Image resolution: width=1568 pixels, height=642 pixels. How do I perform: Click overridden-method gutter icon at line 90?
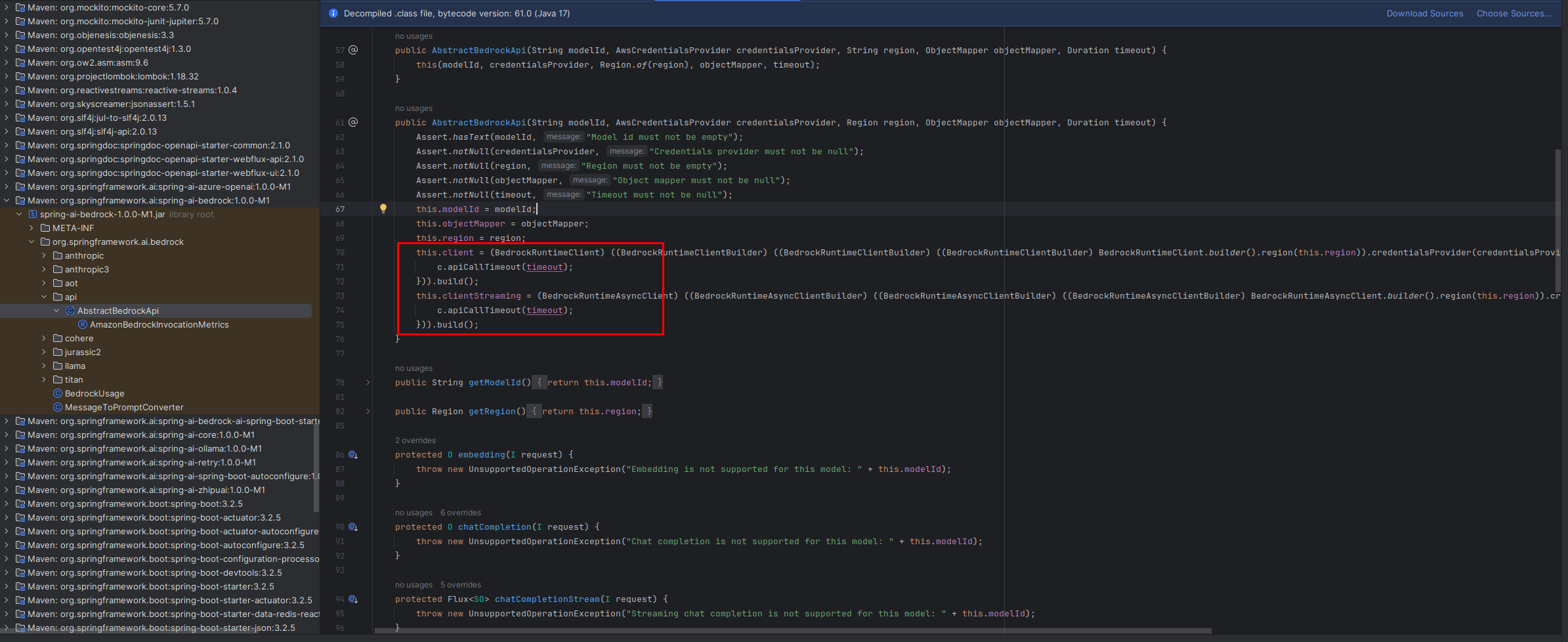coord(353,526)
